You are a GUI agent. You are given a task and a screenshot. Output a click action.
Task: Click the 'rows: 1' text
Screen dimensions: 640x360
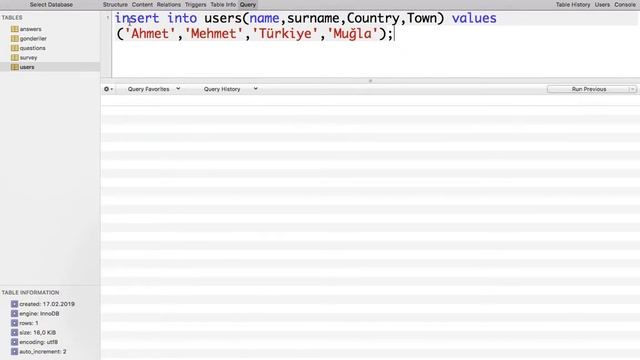pyautogui.click(x=29, y=323)
